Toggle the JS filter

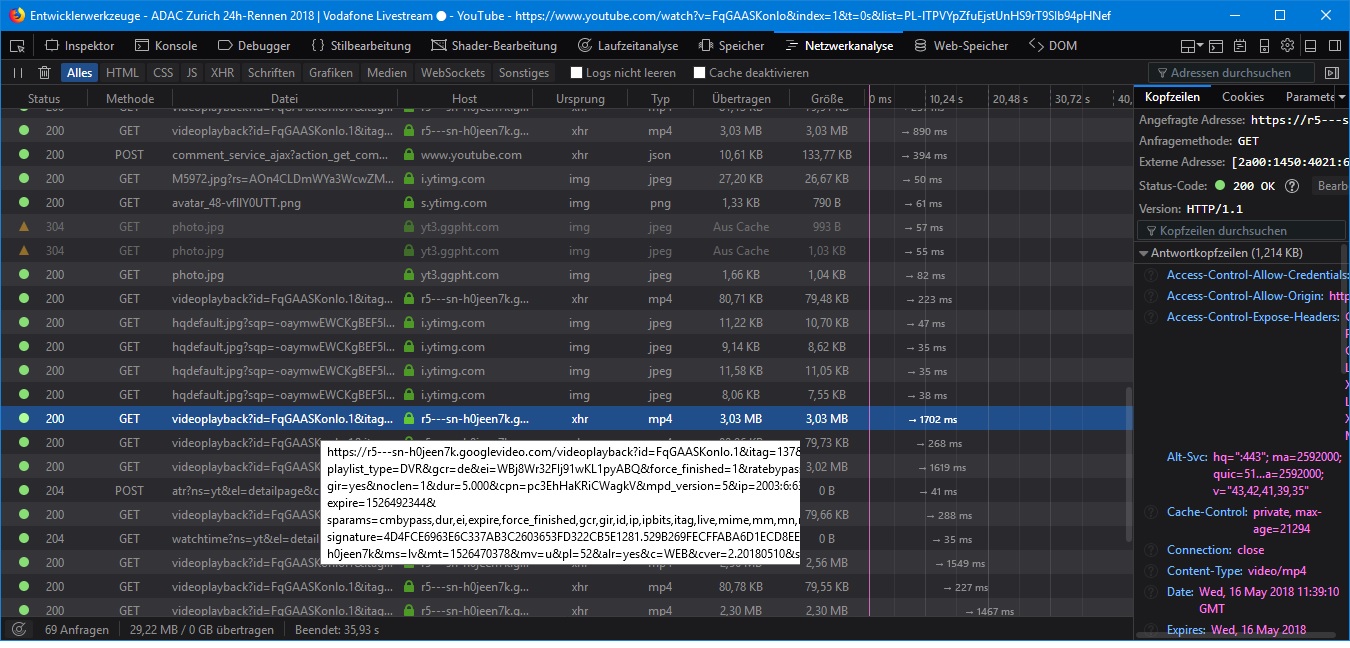[x=192, y=73]
